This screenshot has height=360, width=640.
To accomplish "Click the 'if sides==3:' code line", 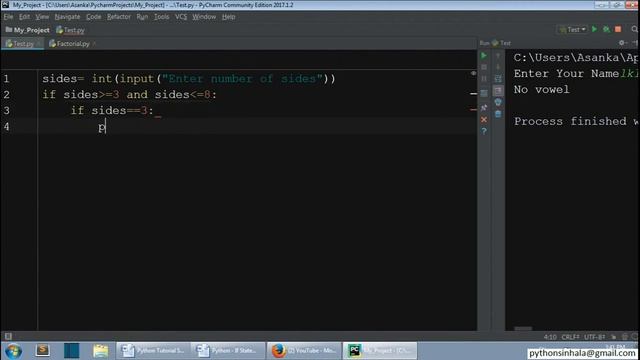I will 112,111.
